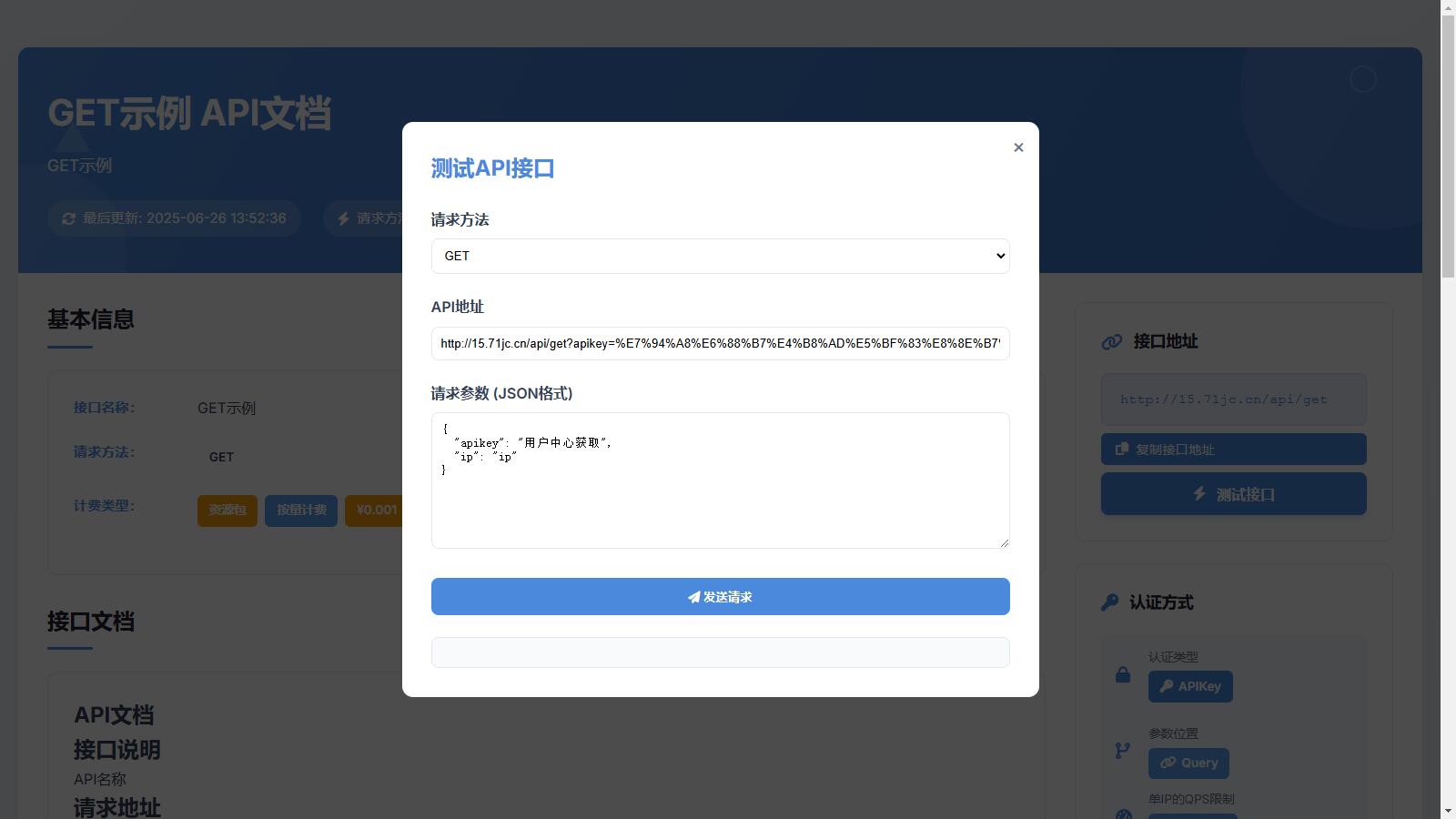The width and height of the screenshot is (1456, 819).
Task: Click the lightning icon on 请求方法 badge
Action: pos(341,218)
